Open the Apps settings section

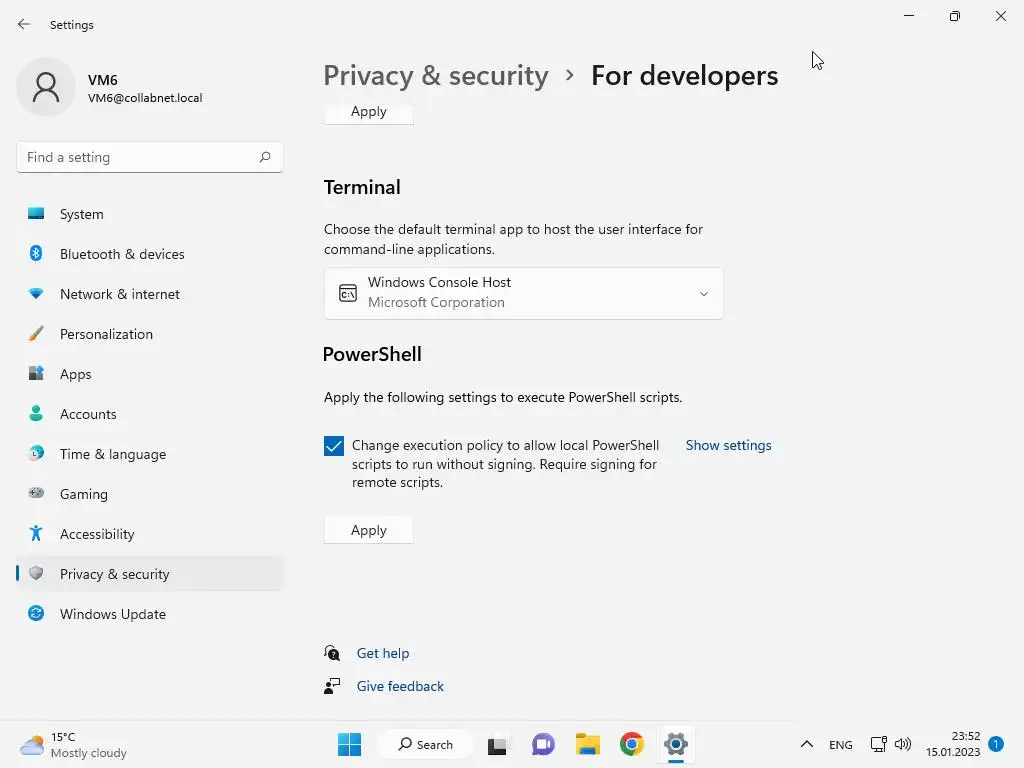click(75, 374)
